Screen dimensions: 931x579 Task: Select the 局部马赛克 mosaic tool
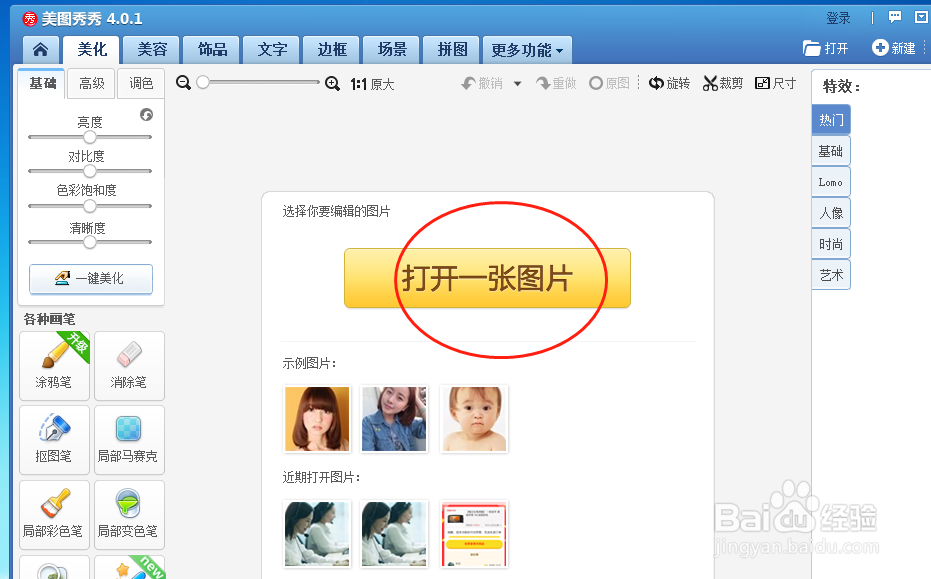pyautogui.click(x=129, y=440)
